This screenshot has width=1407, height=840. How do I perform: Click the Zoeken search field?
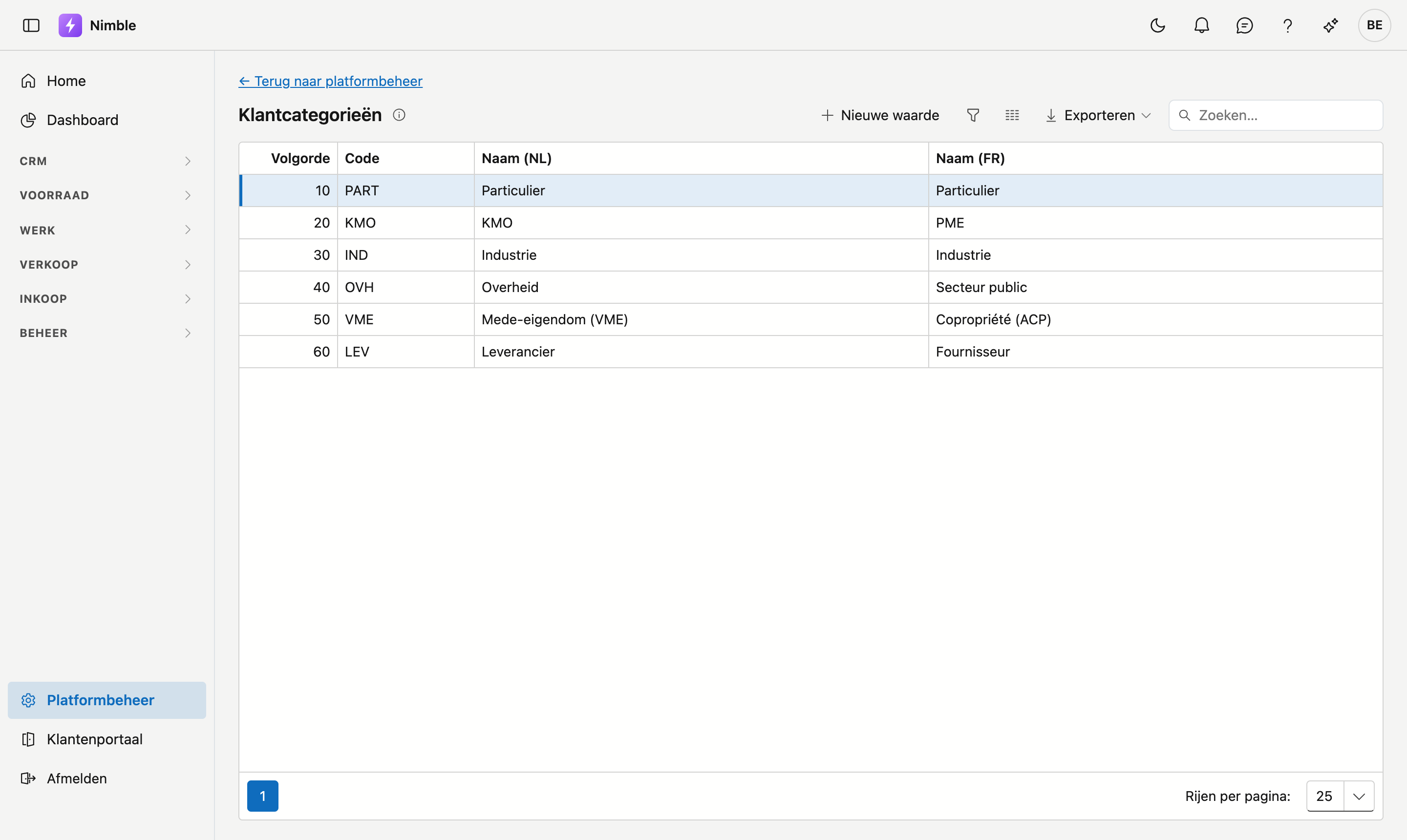[x=1276, y=115]
